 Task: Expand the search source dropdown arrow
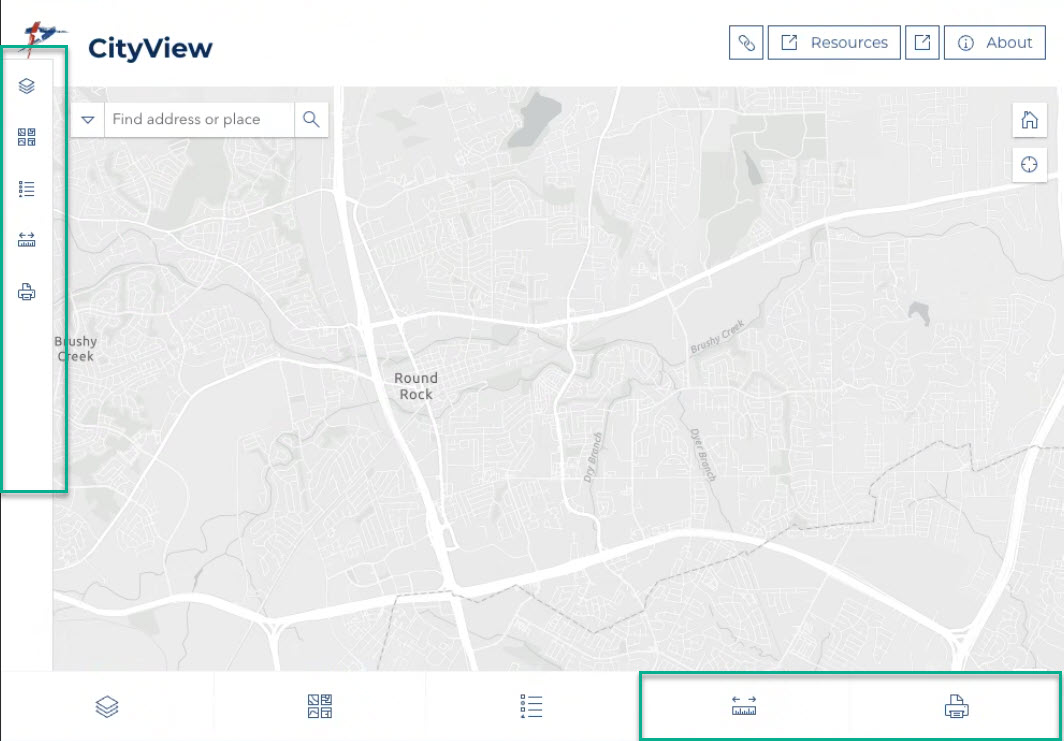tap(88, 119)
